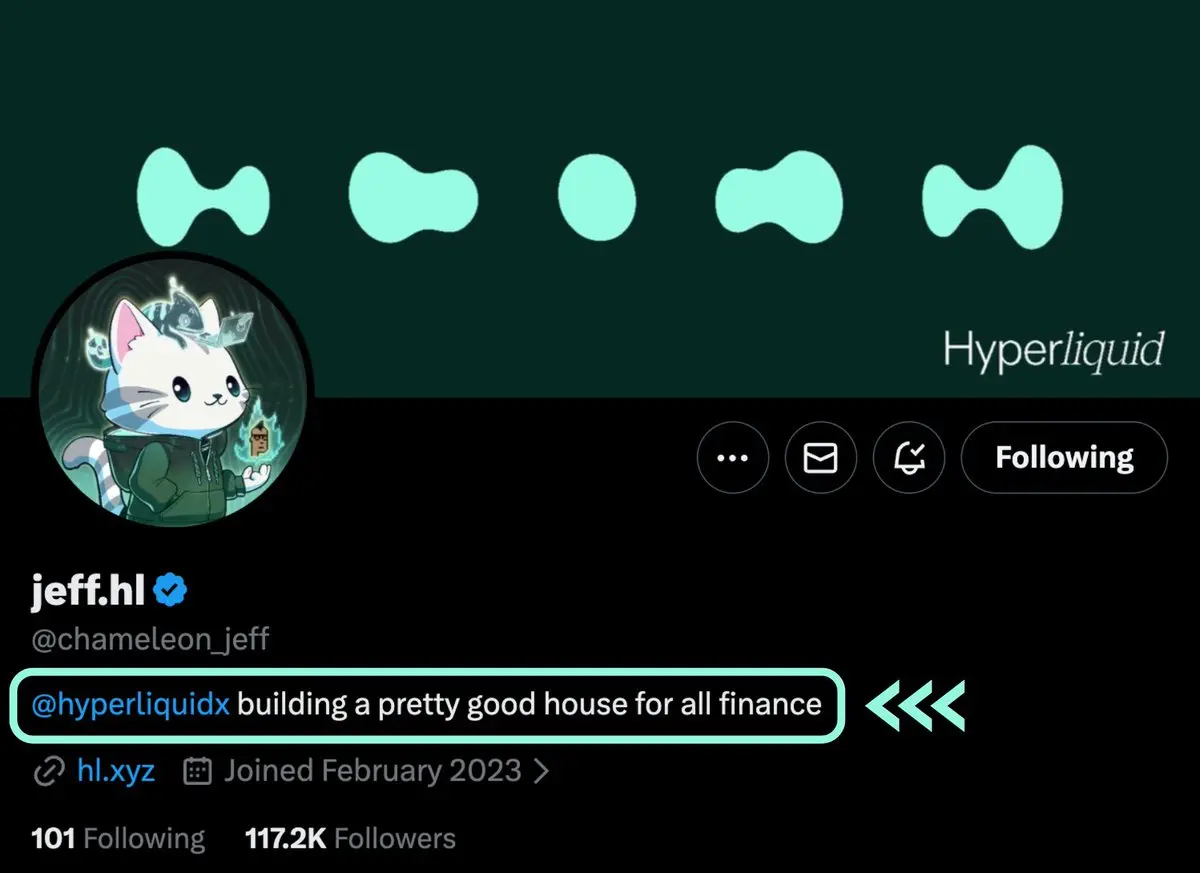Viewport: 1200px width, 873px height.
Task: Click the triple-arrow graphic beside bio
Action: tap(916, 704)
